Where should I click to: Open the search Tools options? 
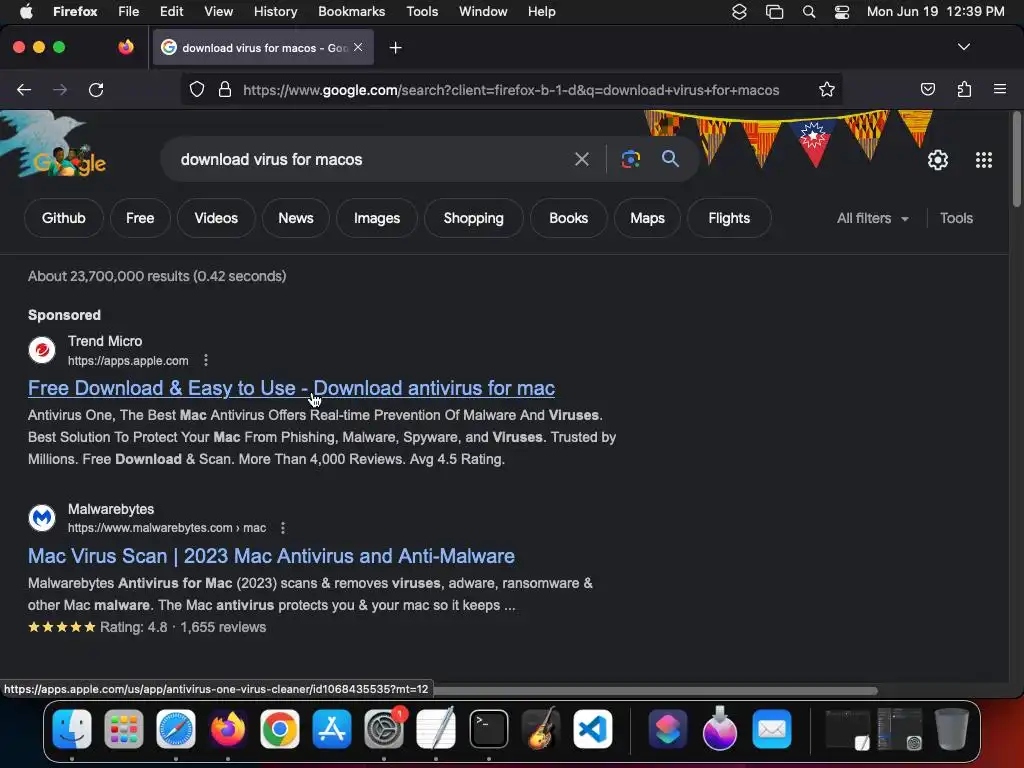[956, 218]
